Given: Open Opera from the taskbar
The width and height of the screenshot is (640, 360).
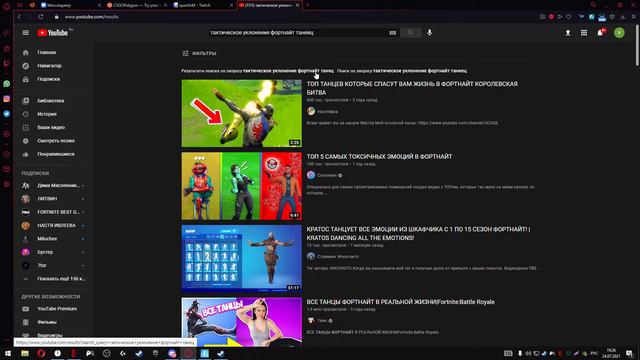Looking at the screenshot, I should tap(41, 353).
